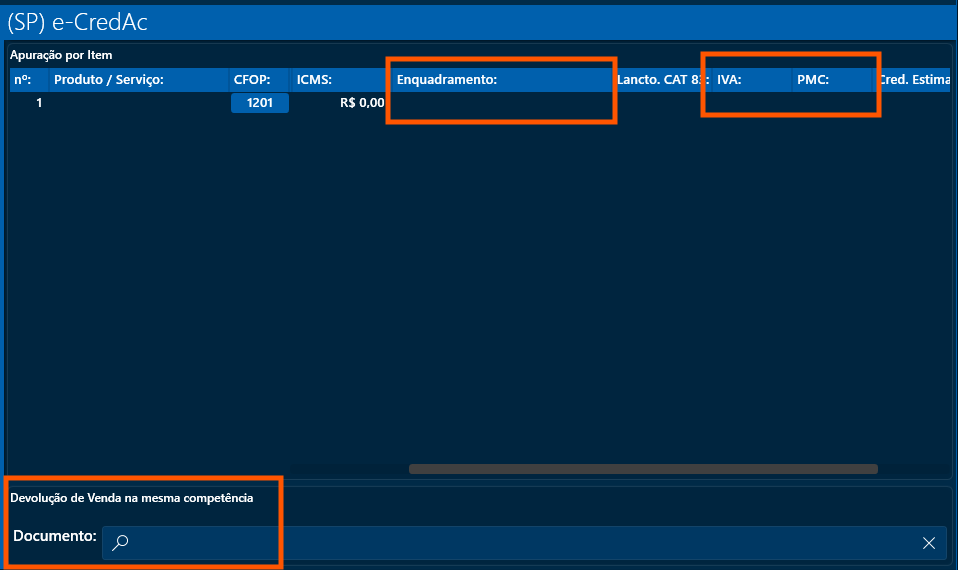Click the CFOP column header
This screenshot has width=958, height=570.
tap(252, 80)
